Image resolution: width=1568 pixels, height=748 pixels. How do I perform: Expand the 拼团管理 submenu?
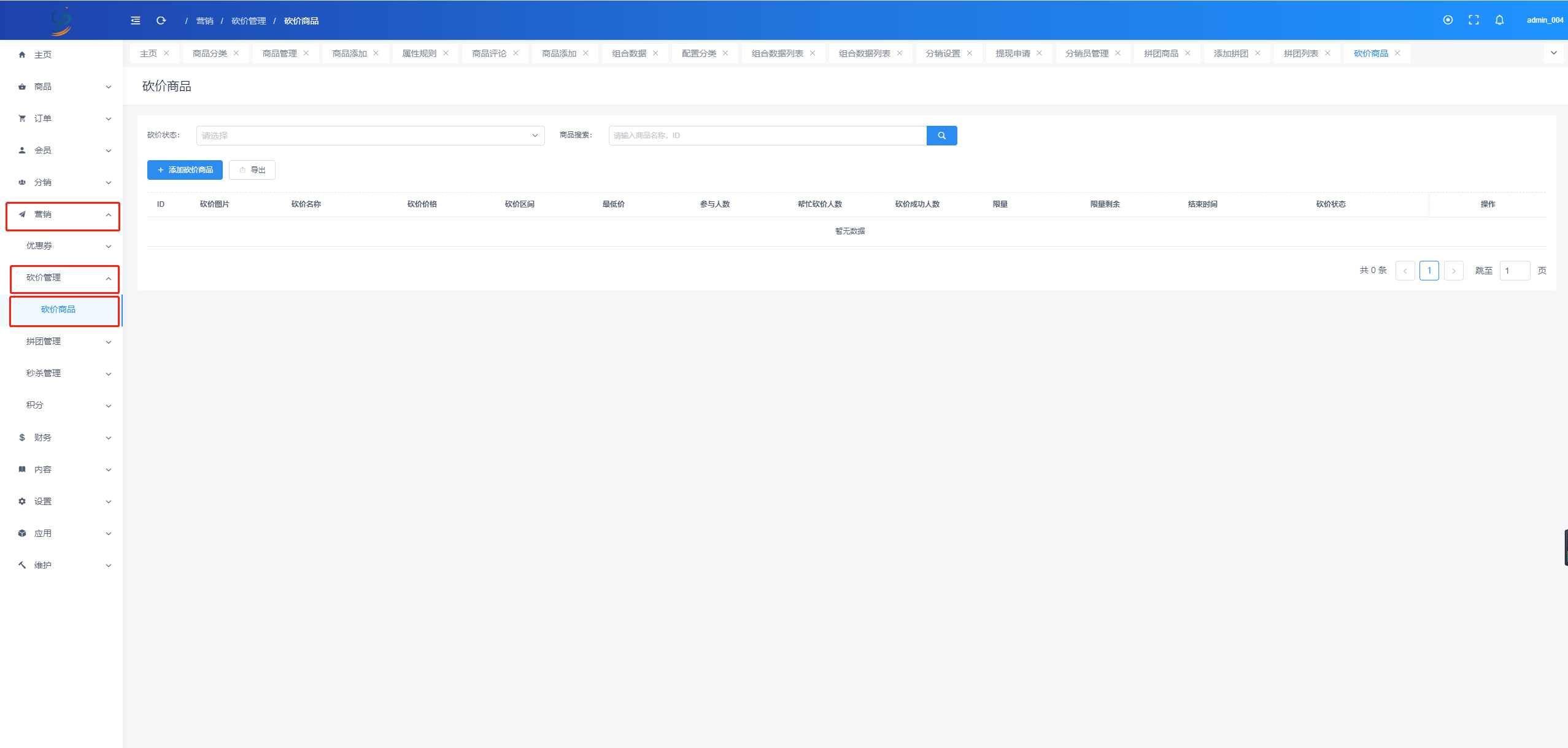click(x=61, y=342)
